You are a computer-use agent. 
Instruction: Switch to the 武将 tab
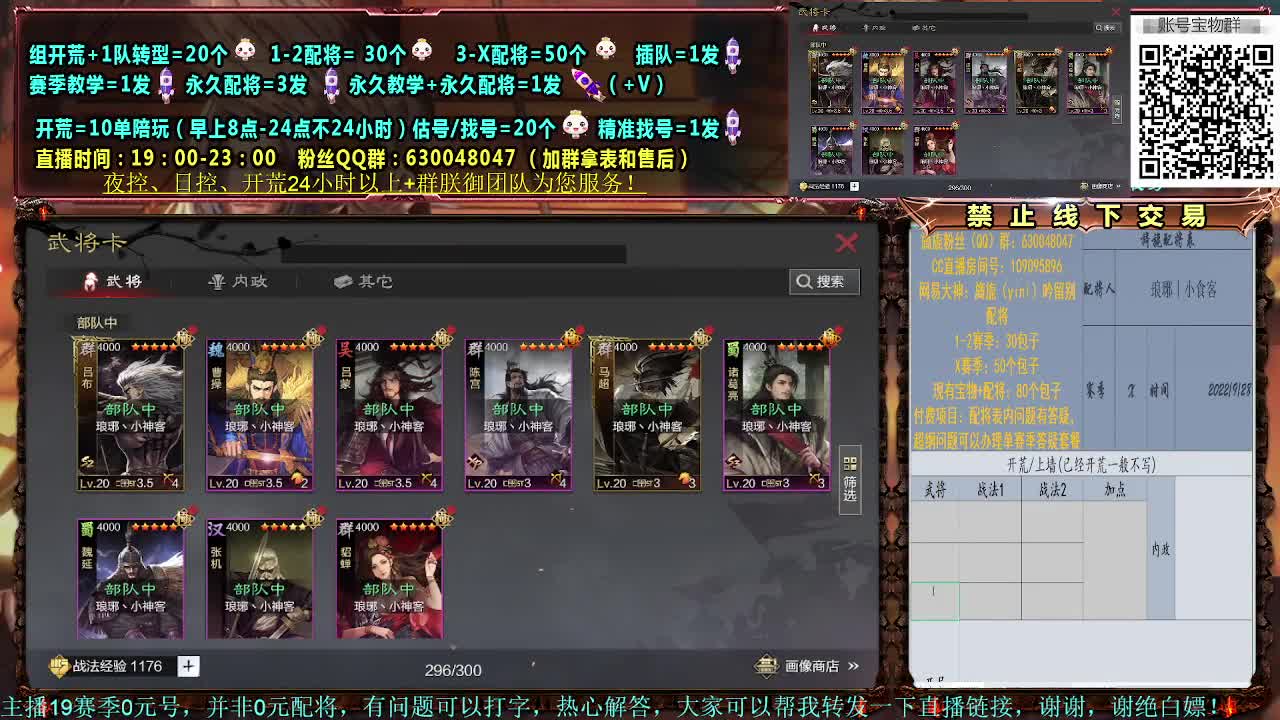(x=113, y=281)
